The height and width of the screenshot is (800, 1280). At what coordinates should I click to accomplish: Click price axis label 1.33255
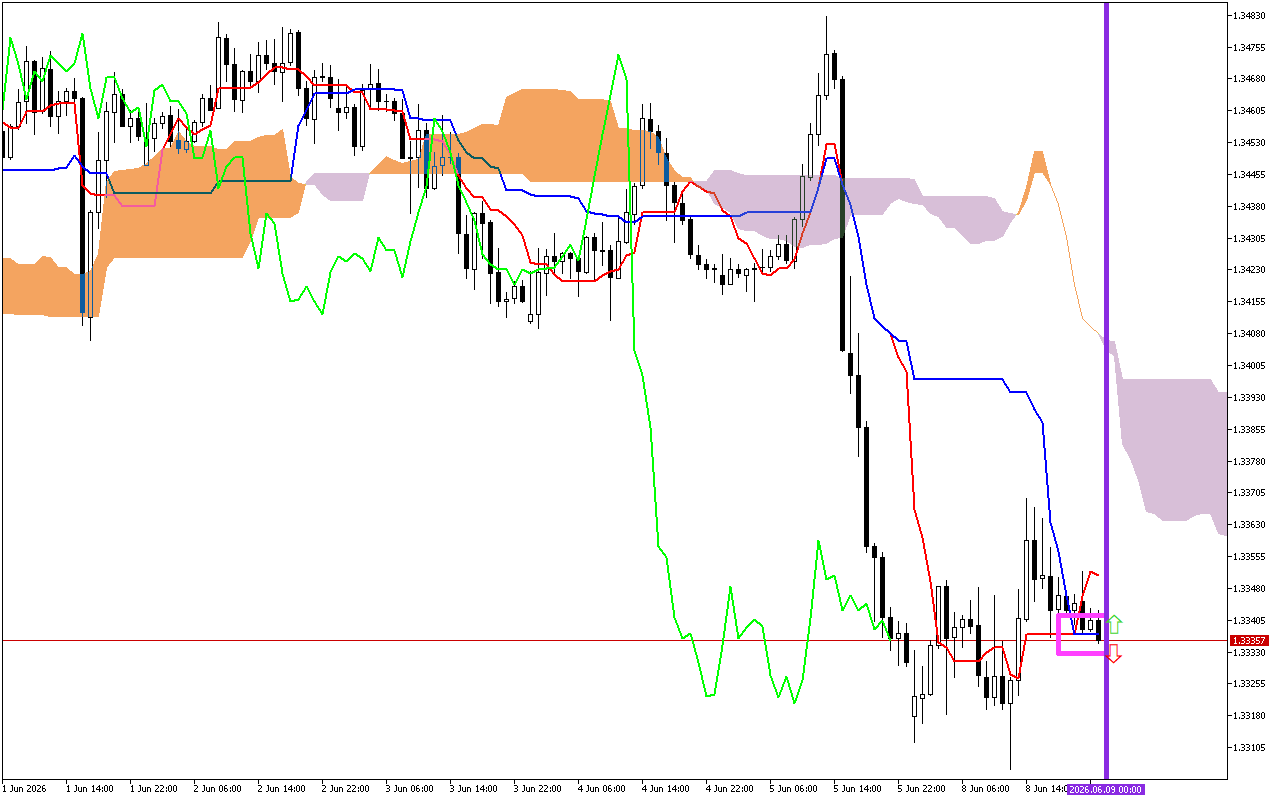point(1250,685)
